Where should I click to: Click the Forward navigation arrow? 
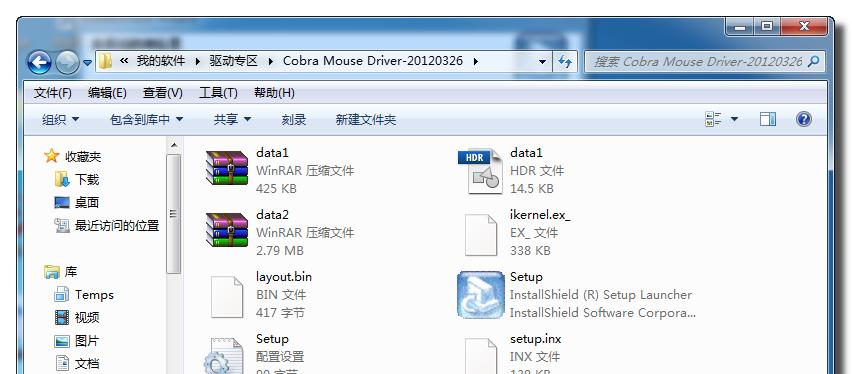click(x=67, y=63)
